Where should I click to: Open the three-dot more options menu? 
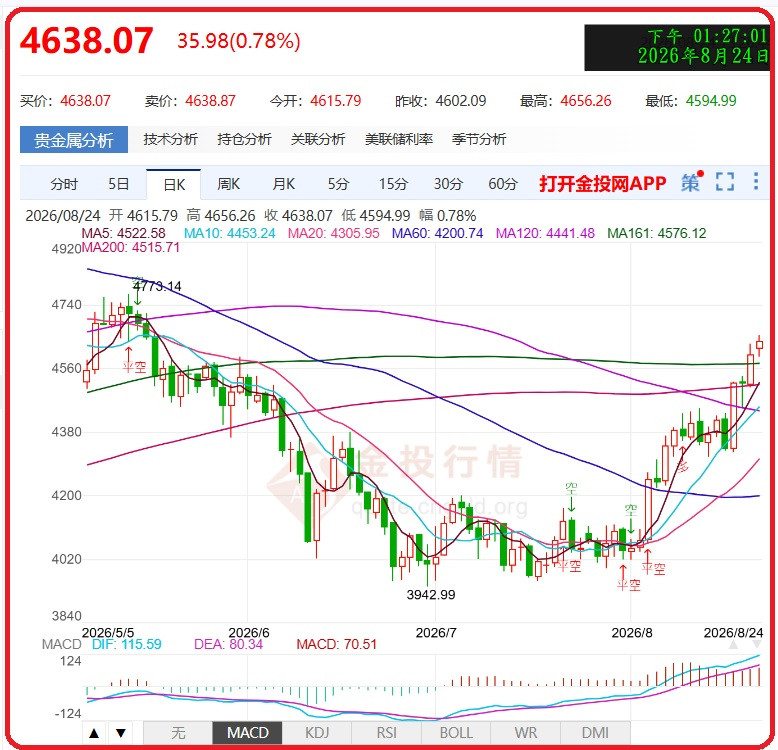tap(756, 181)
